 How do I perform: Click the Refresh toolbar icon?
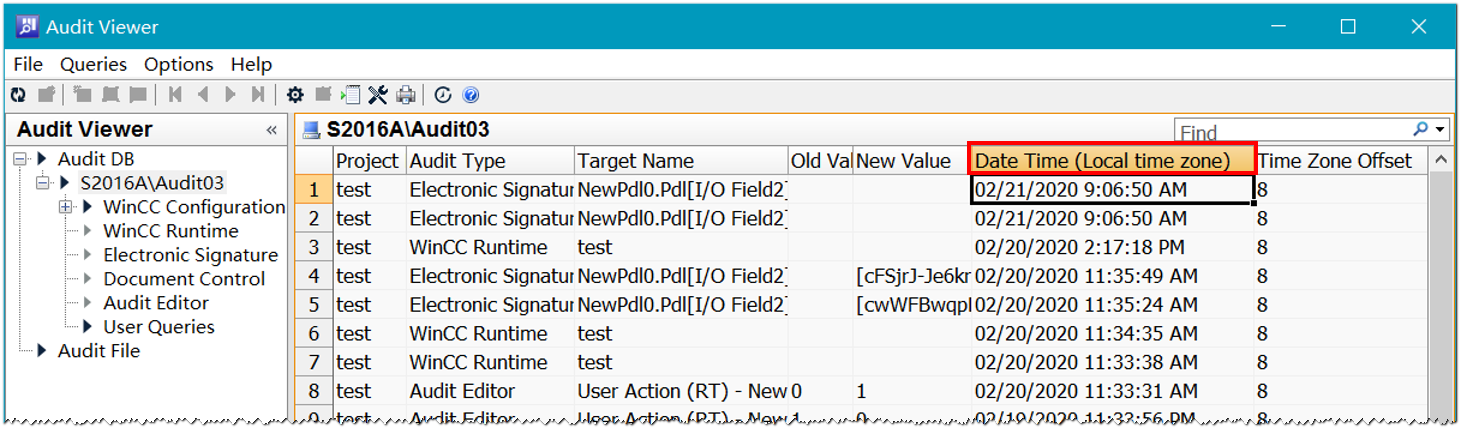[x=18, y=95]
